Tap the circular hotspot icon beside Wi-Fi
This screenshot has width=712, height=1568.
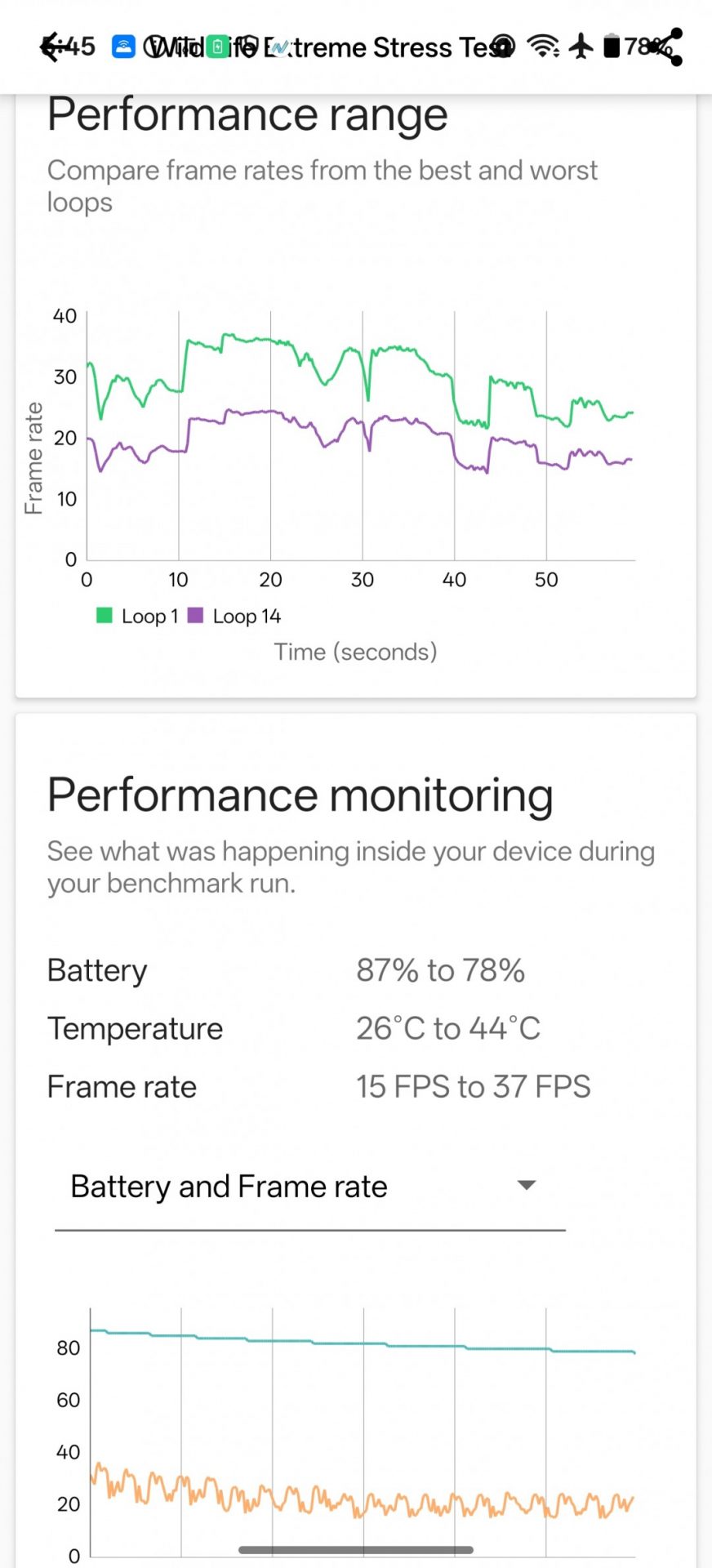(x=505, y=47)
